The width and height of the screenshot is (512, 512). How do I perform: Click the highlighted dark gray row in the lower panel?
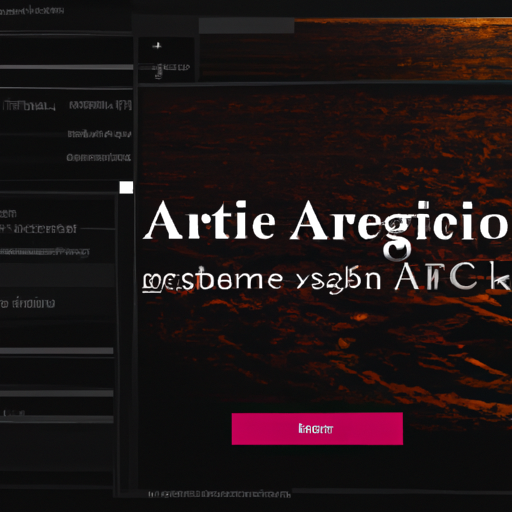pyautogui.click(x=57, y=275)
